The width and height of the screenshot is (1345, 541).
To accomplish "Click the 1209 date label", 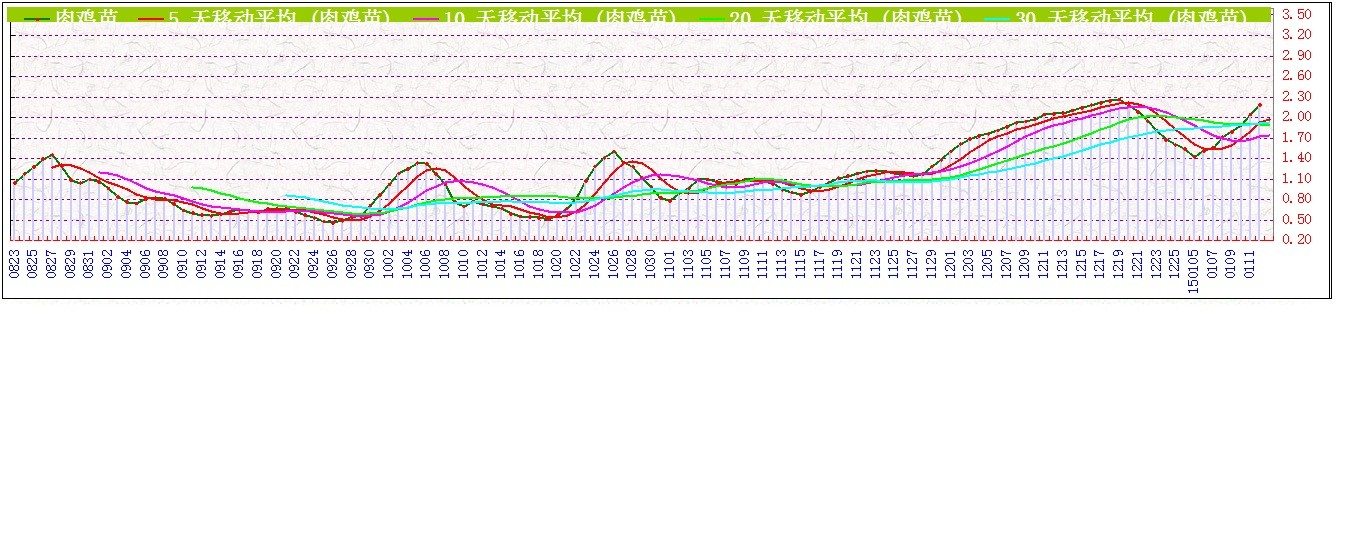I will pyautogui.click(x=1024, y=263).
